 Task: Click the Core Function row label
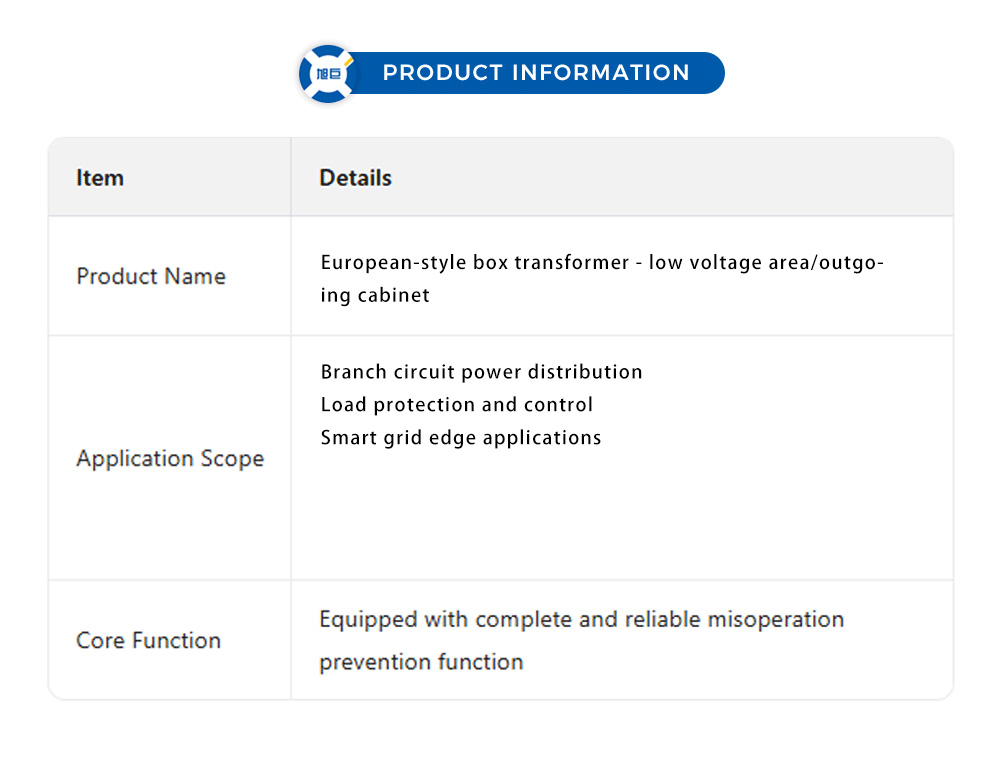point(148,641)
